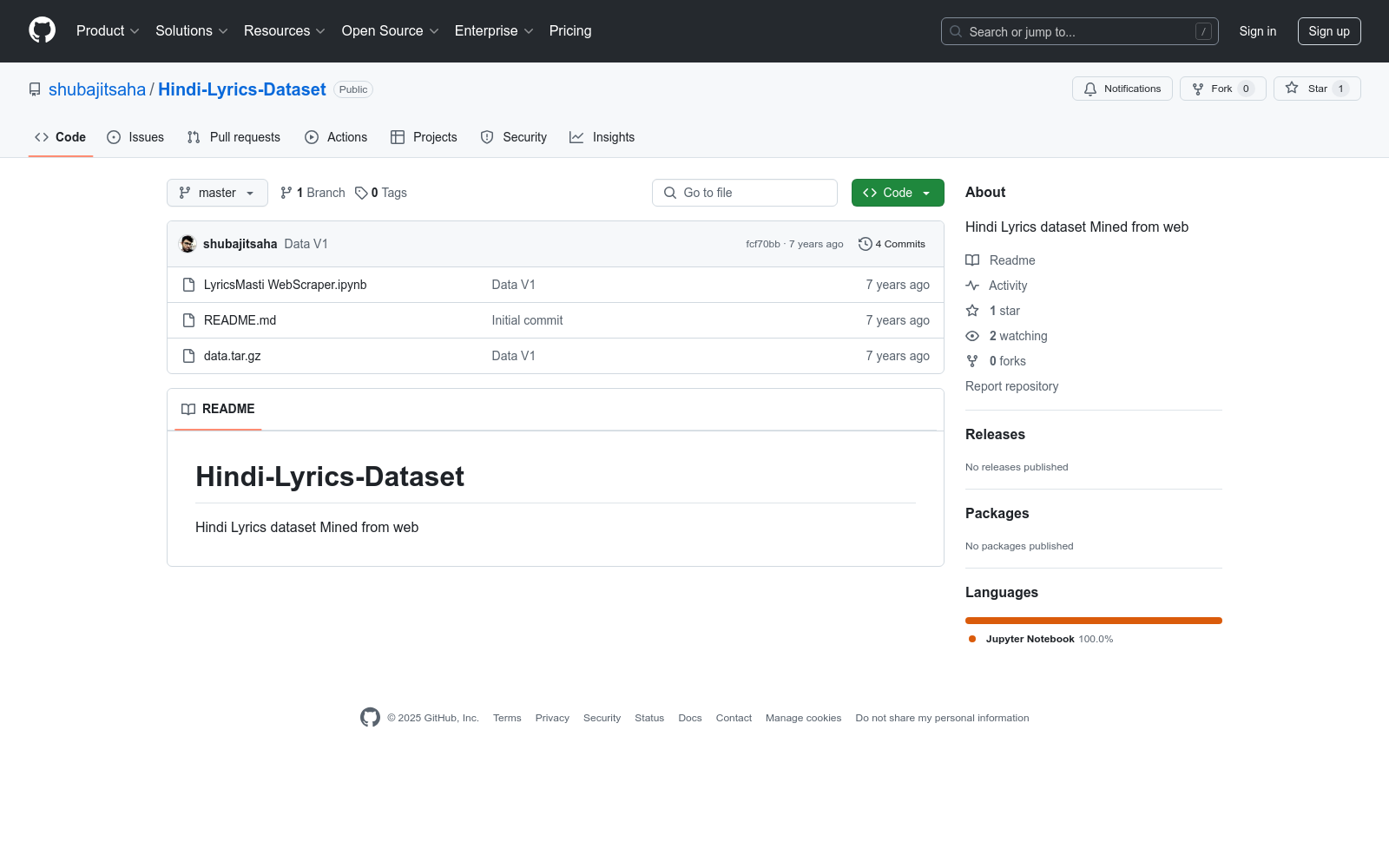Click the book icon beside Readme link
Image resolution: width=1389 pixels, height=868 pixels.
(972, 260)
